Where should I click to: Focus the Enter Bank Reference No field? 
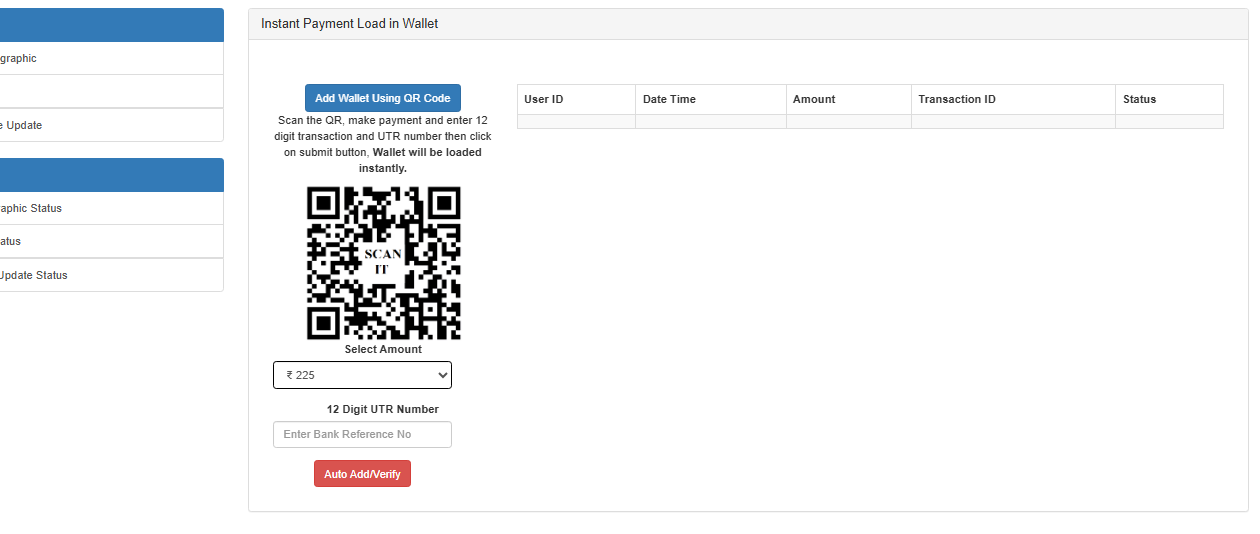362,434
